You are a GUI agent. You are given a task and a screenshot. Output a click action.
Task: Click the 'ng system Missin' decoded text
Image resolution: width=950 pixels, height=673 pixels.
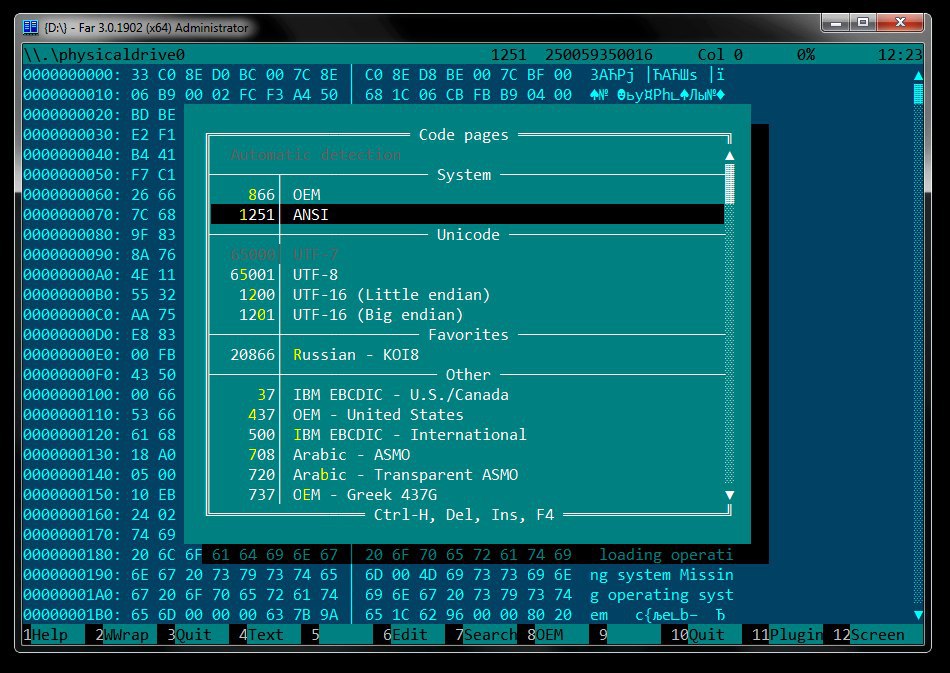point(661,574)
